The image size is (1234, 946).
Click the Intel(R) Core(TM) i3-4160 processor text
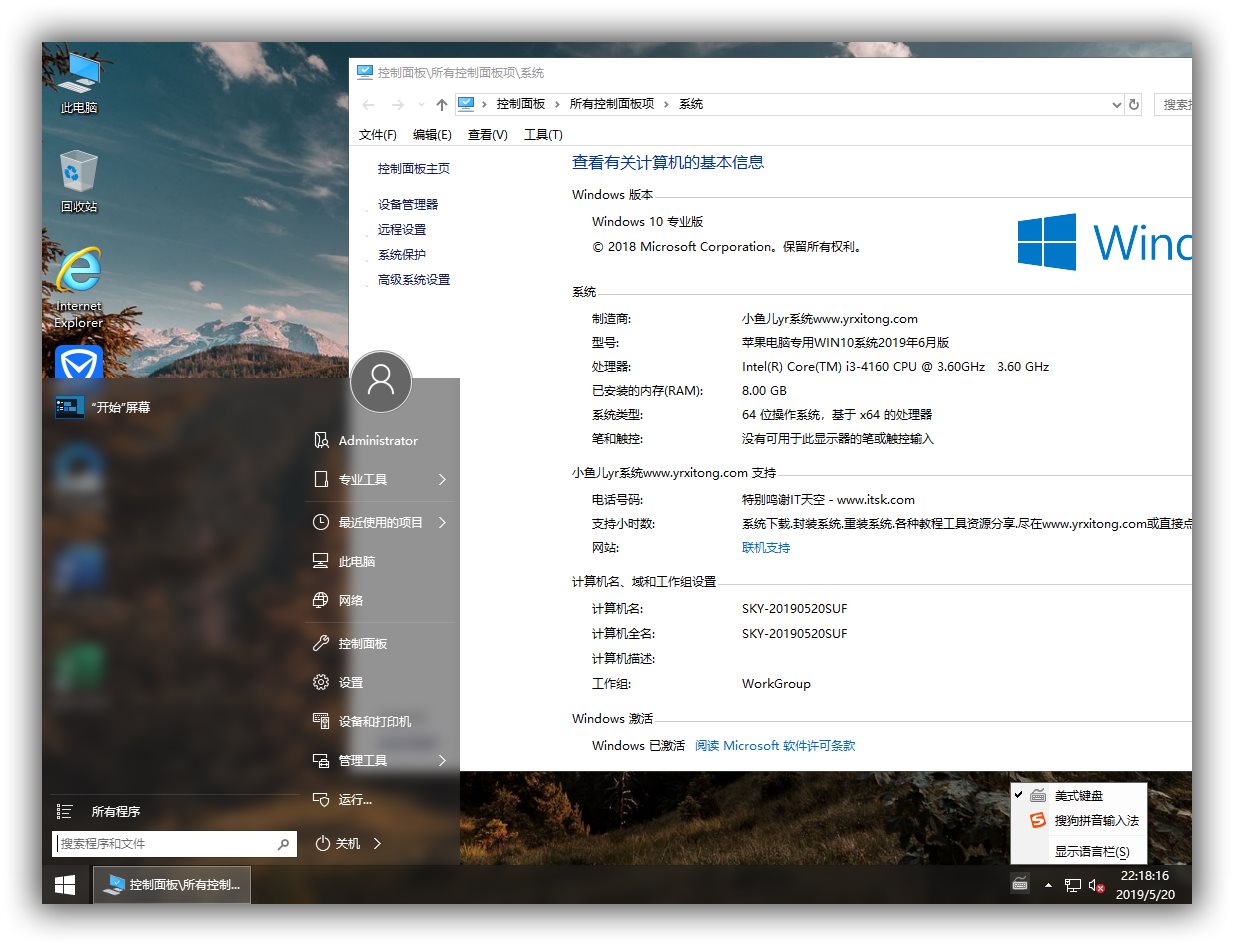(x=895, y=367)
